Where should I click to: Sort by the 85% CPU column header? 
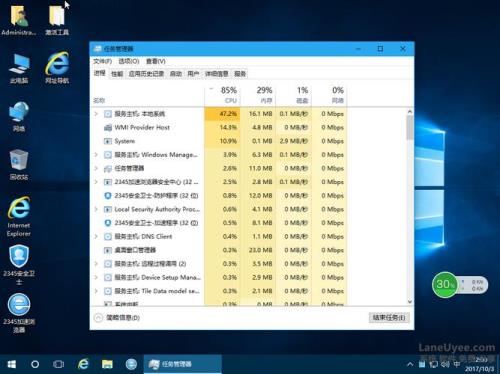(x=222, y=95)
